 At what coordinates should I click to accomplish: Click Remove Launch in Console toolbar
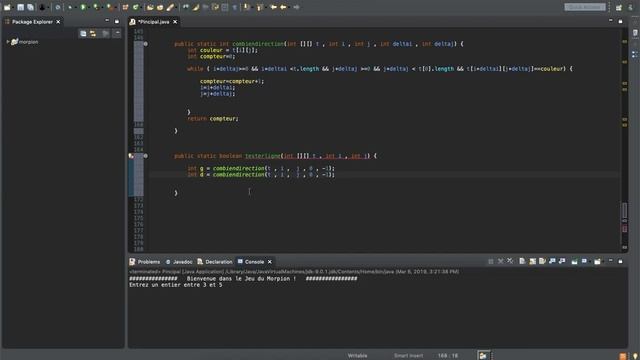click(x=501, y=261)
